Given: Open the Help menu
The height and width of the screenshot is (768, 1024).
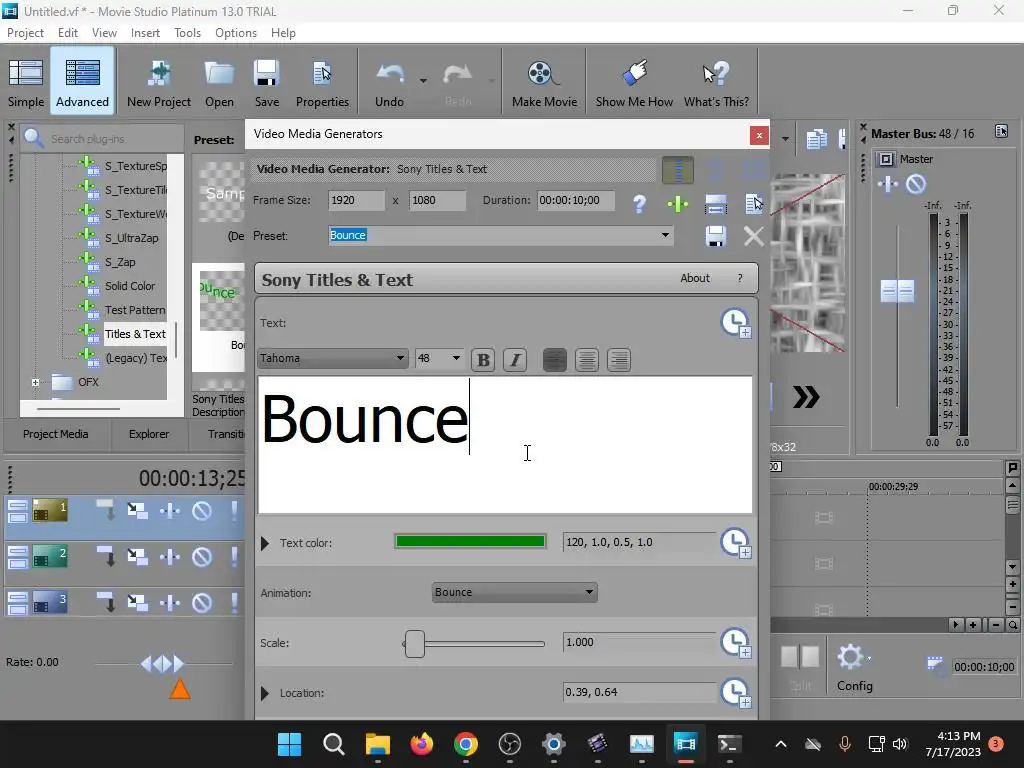Looking at the screenshot, I should tap(283, 33).
